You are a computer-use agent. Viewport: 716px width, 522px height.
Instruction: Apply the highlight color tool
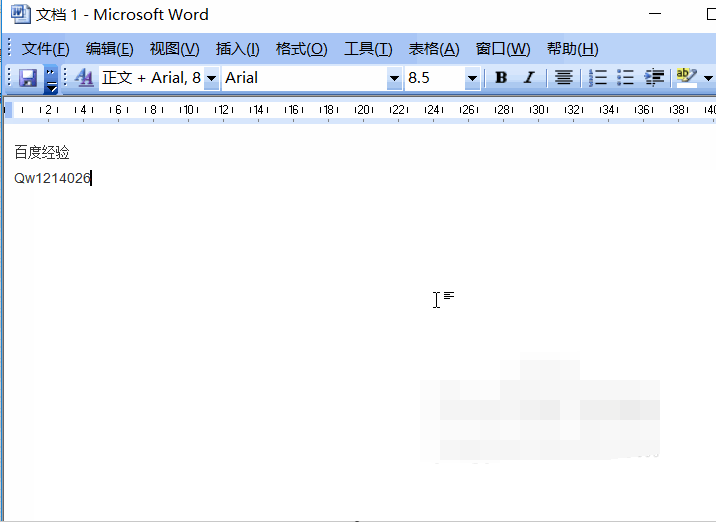pos(686,78)
